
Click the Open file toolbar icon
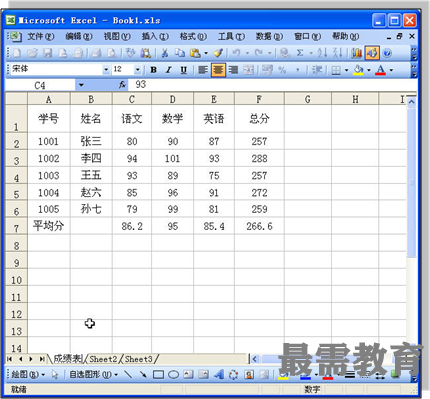point(32,53)
